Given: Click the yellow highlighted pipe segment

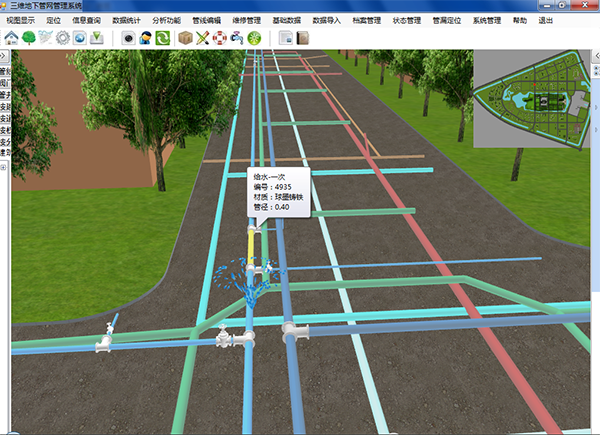Looking at the screenshot, I should click(251, 243).
